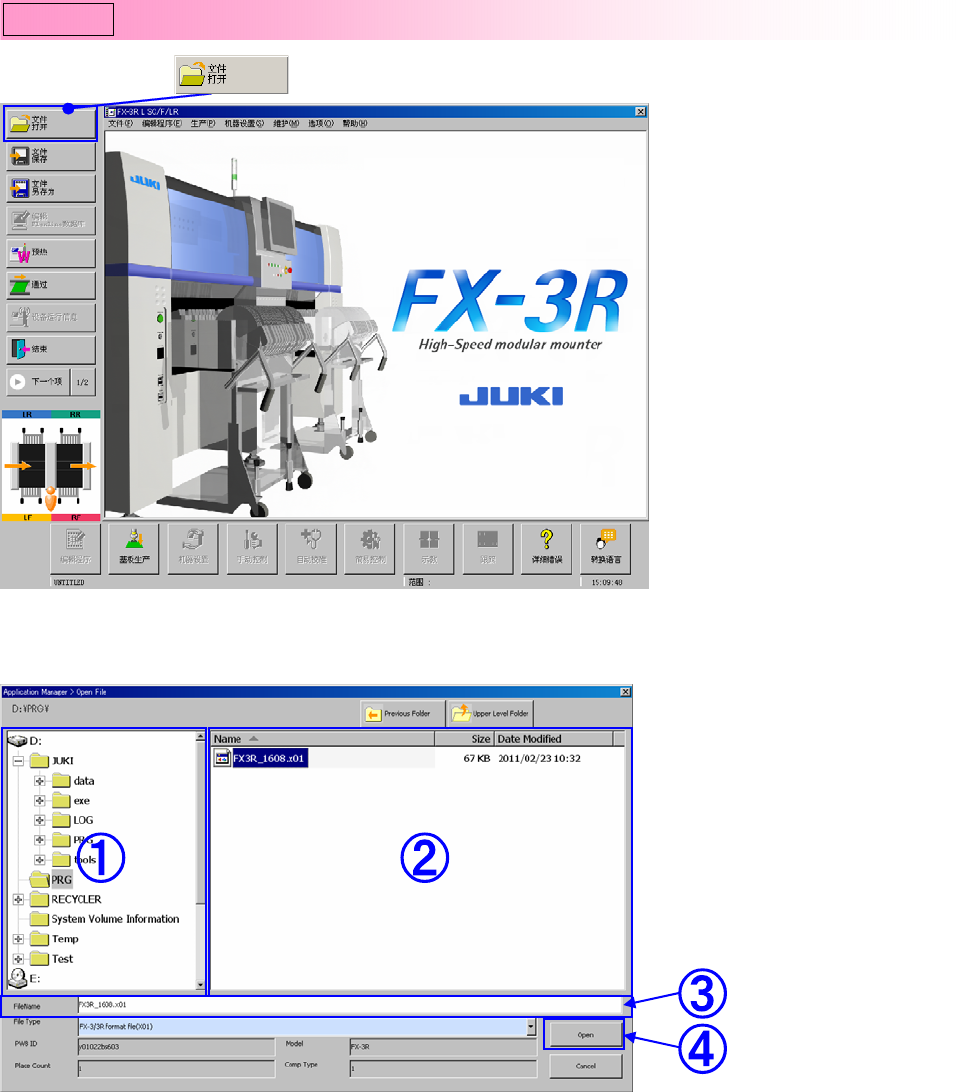Viewport: 956px width, 1092px height.
Task: Sort by the Size column header
Action: coord(464,739)
